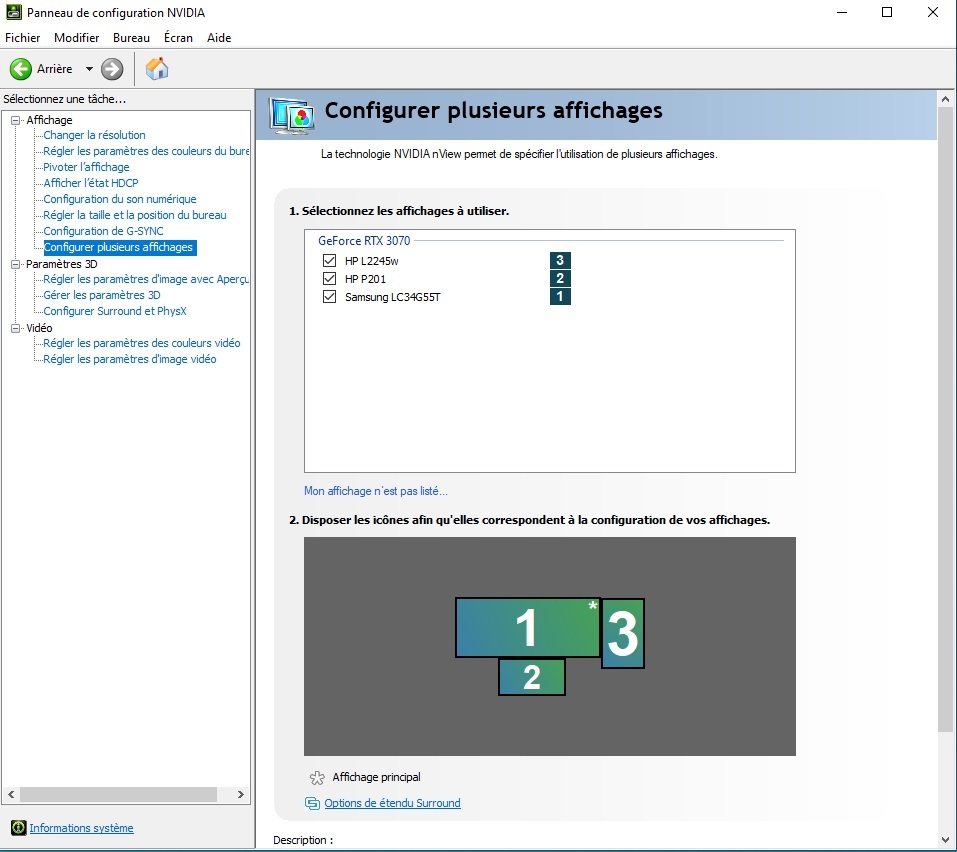This screenshot has width=957, height=852.
Task: Click the main panel scroll down arrow
Action: click(x=945, y=840)
